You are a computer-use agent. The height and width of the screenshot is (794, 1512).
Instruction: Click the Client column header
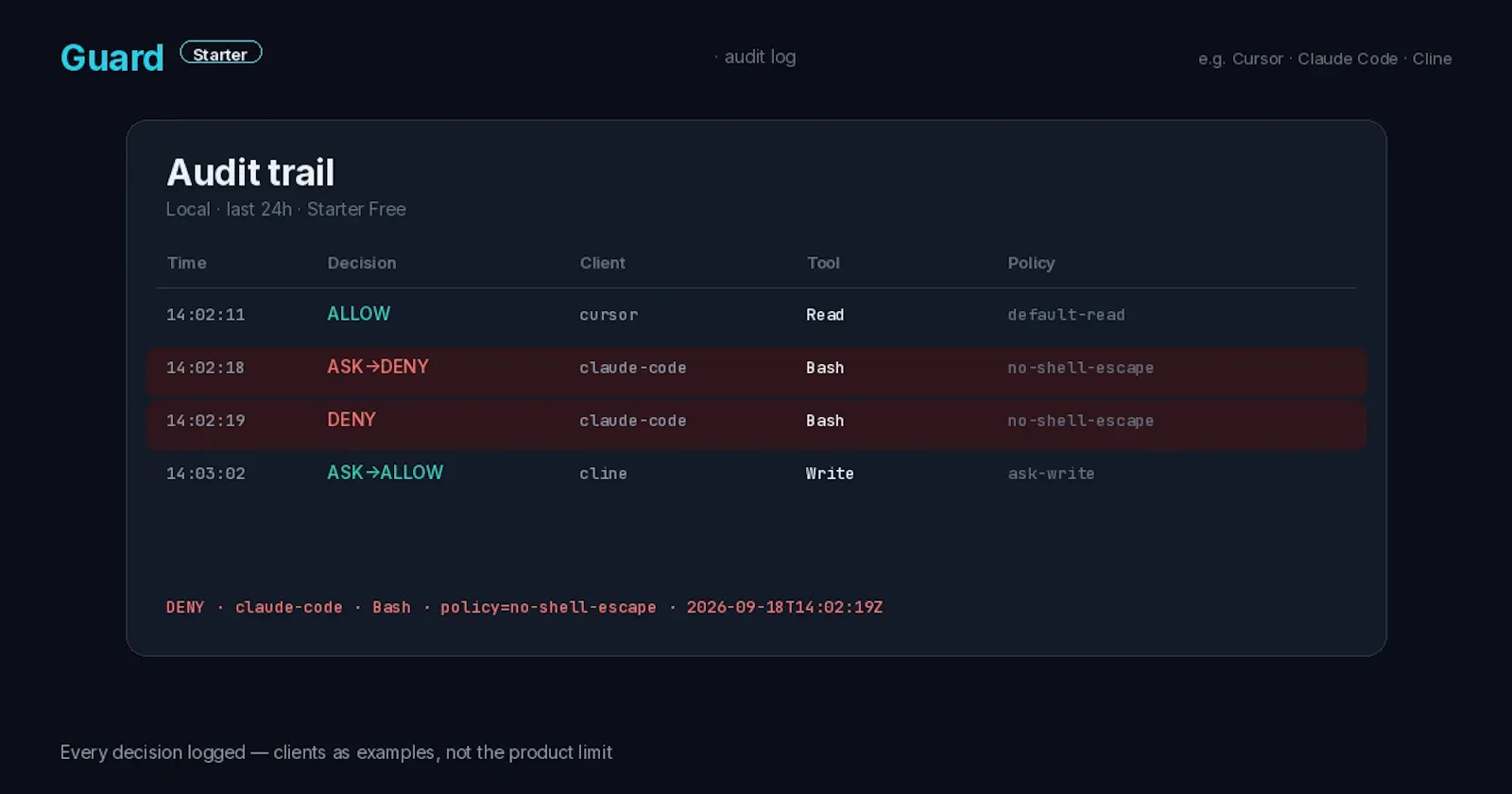pos(602,263)
